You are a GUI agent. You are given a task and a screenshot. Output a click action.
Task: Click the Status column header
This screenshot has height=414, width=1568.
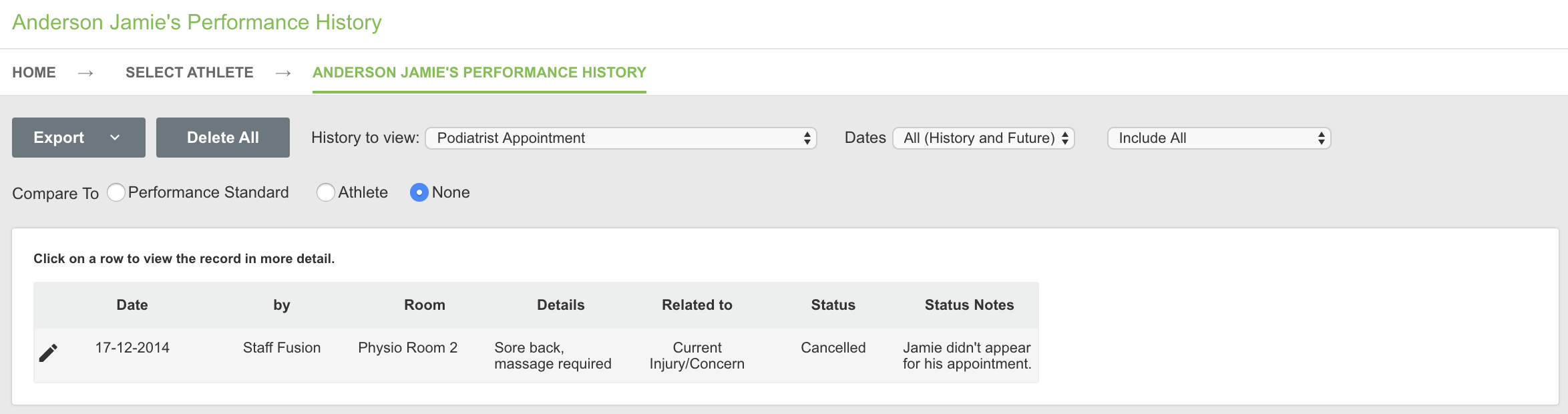833,305
